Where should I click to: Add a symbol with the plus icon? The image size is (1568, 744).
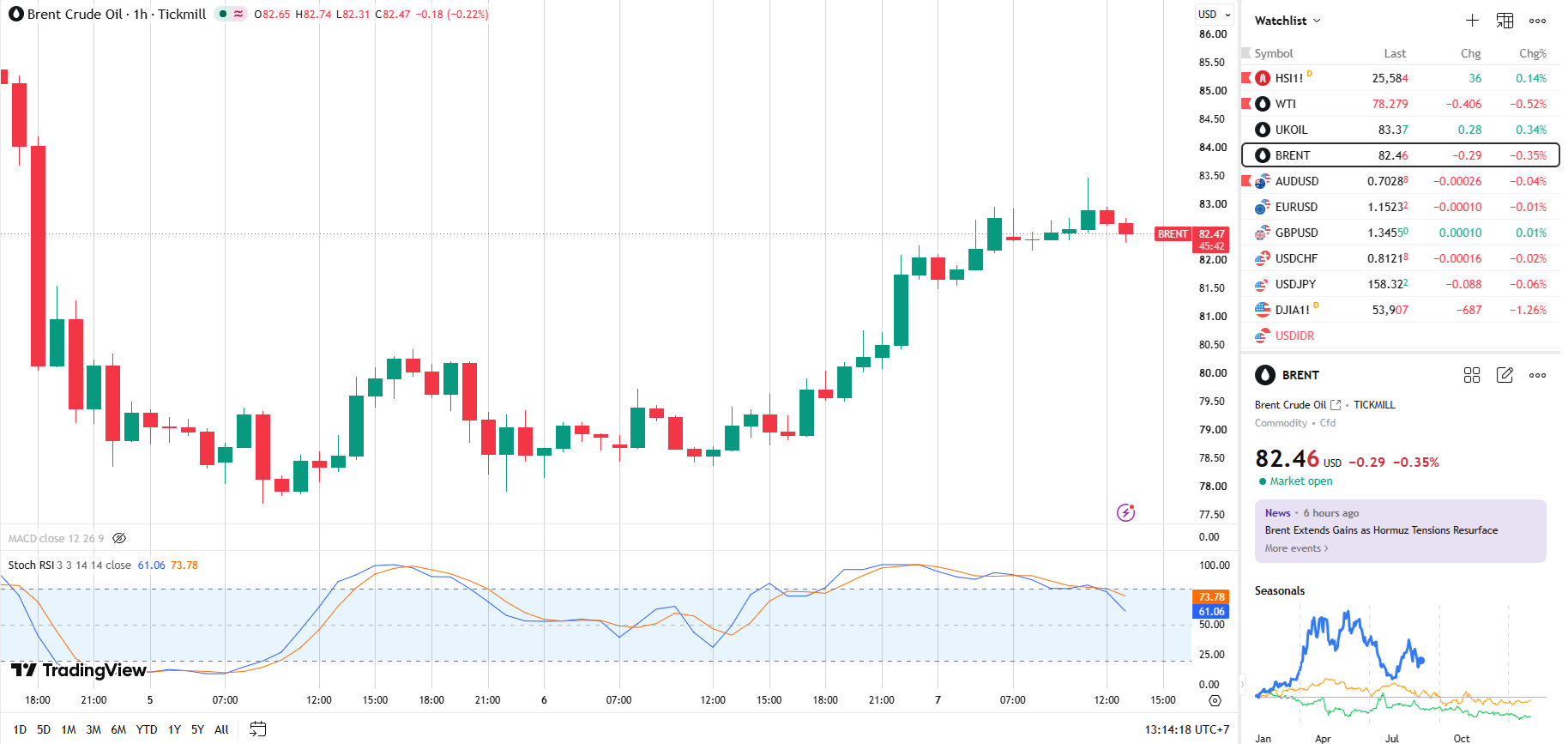click(1472, 21)
